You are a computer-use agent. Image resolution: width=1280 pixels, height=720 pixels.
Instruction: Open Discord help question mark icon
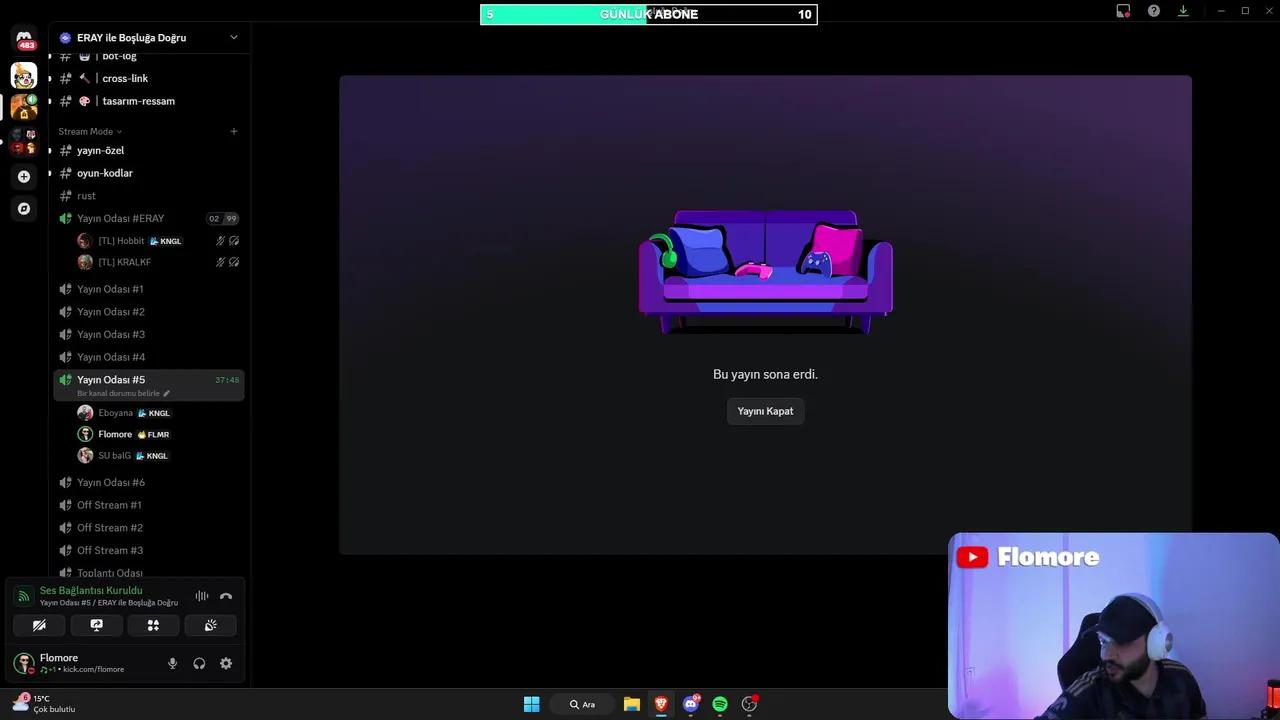coord(1154,11)
